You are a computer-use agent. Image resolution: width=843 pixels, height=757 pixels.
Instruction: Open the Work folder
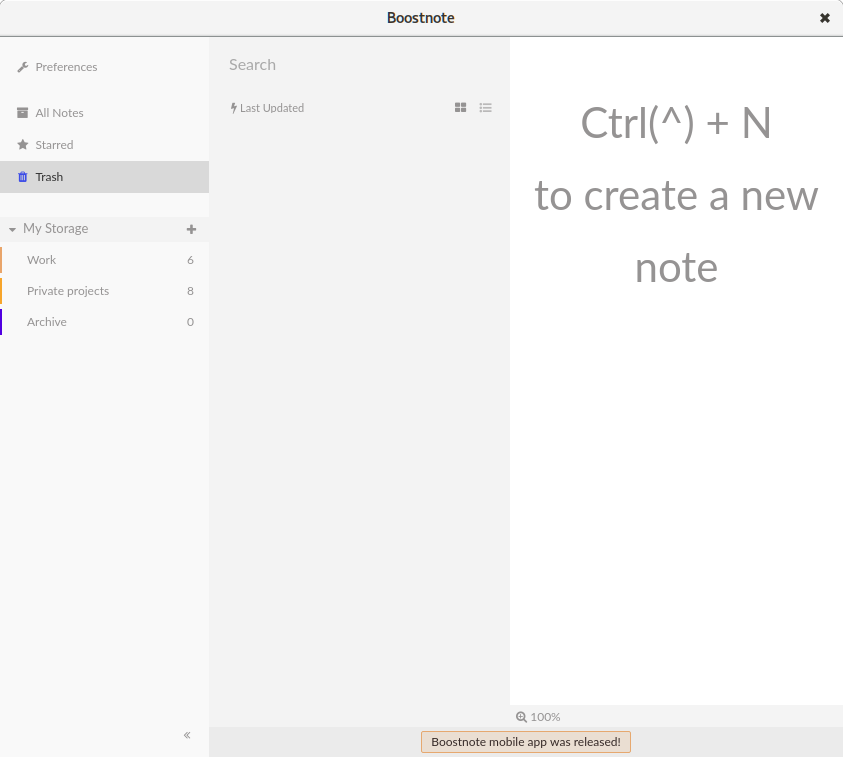click(x=104, y=260)
